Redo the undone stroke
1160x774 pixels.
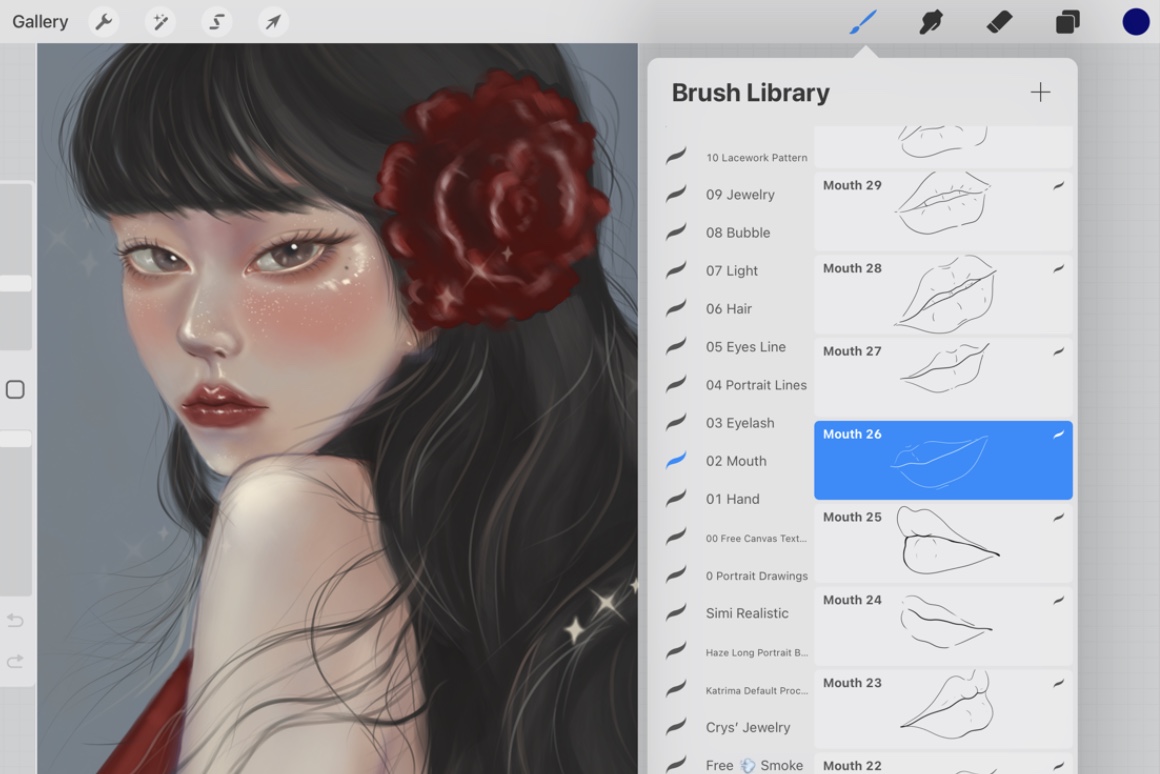point(16,660)
